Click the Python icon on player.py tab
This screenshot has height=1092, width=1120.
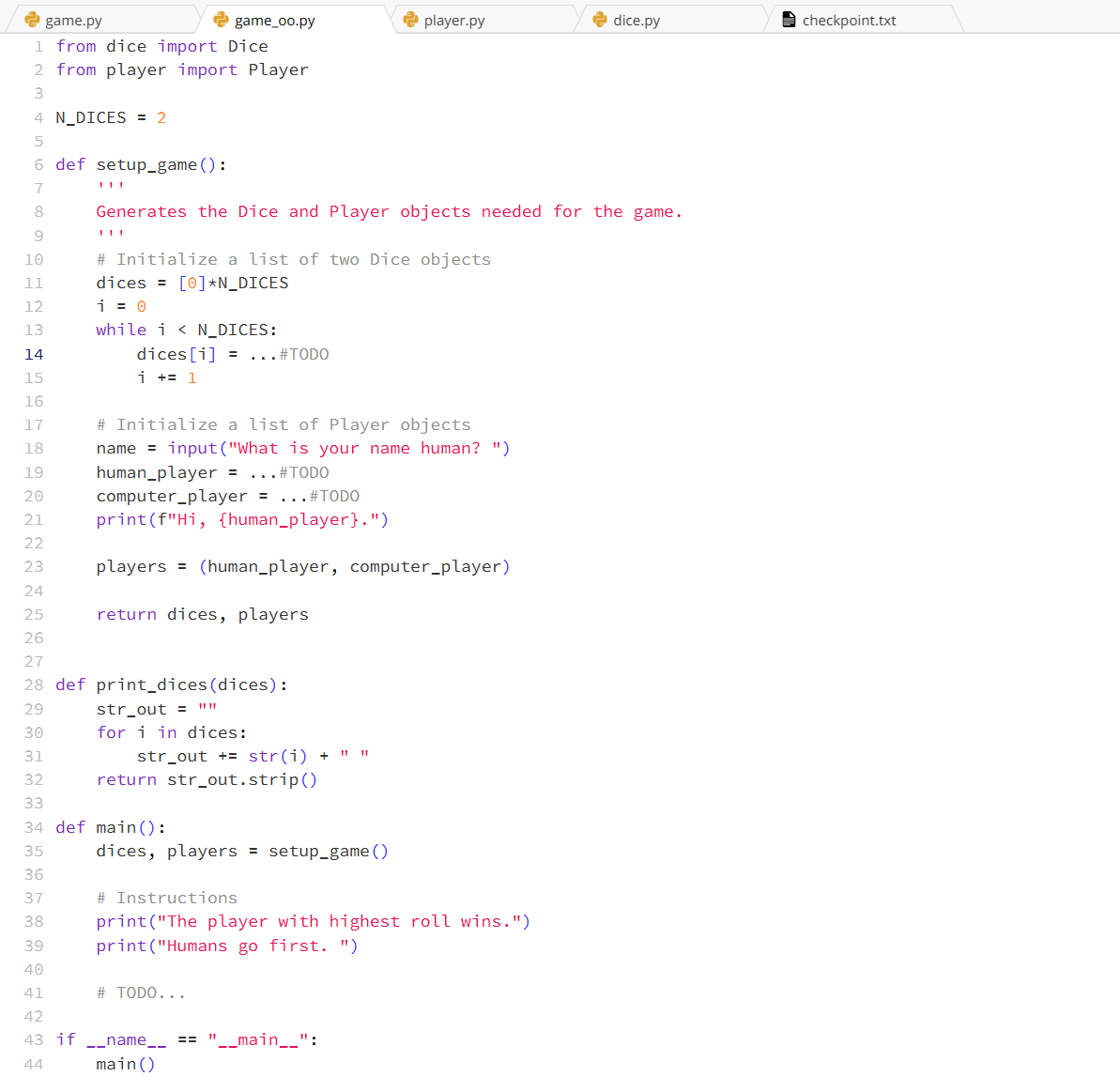(409, 17)
